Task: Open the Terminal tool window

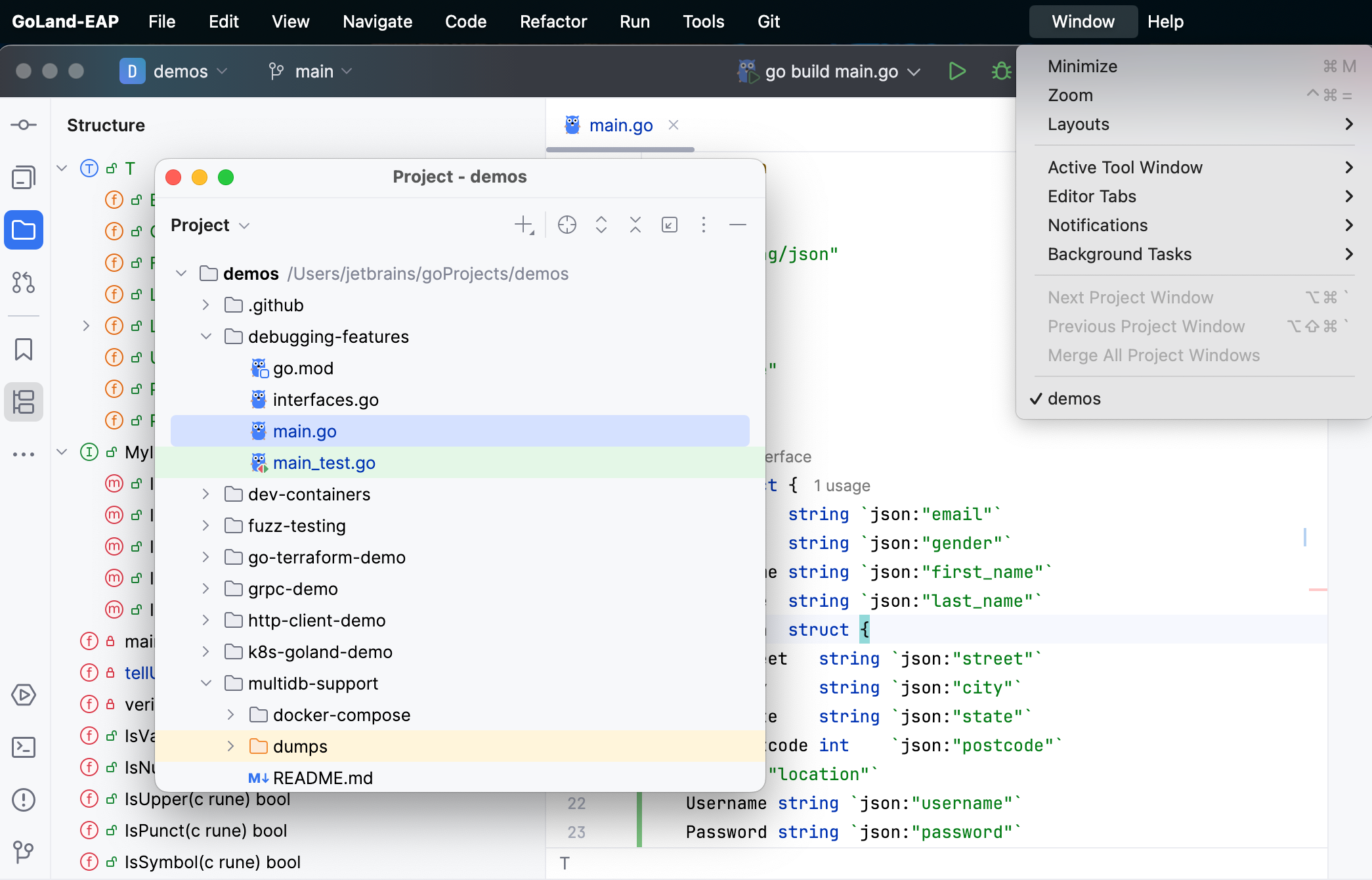Action: pyautogui.click(x=24, y=747)
